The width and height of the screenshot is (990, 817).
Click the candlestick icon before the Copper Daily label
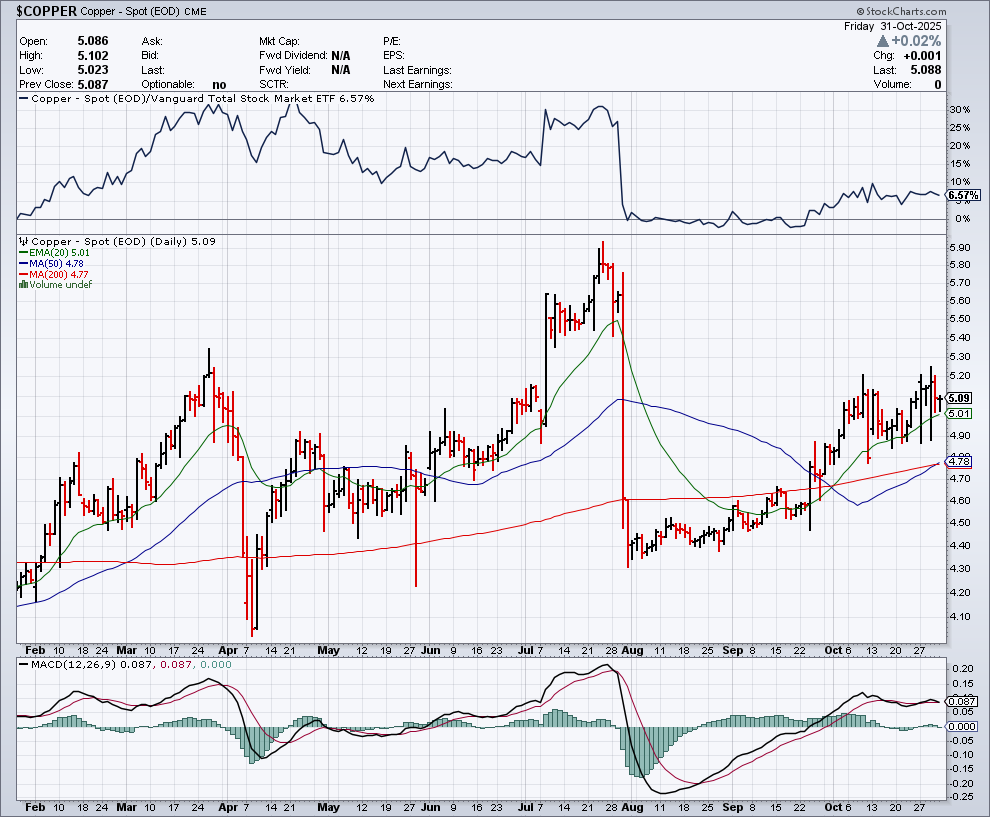pos(24,241)
